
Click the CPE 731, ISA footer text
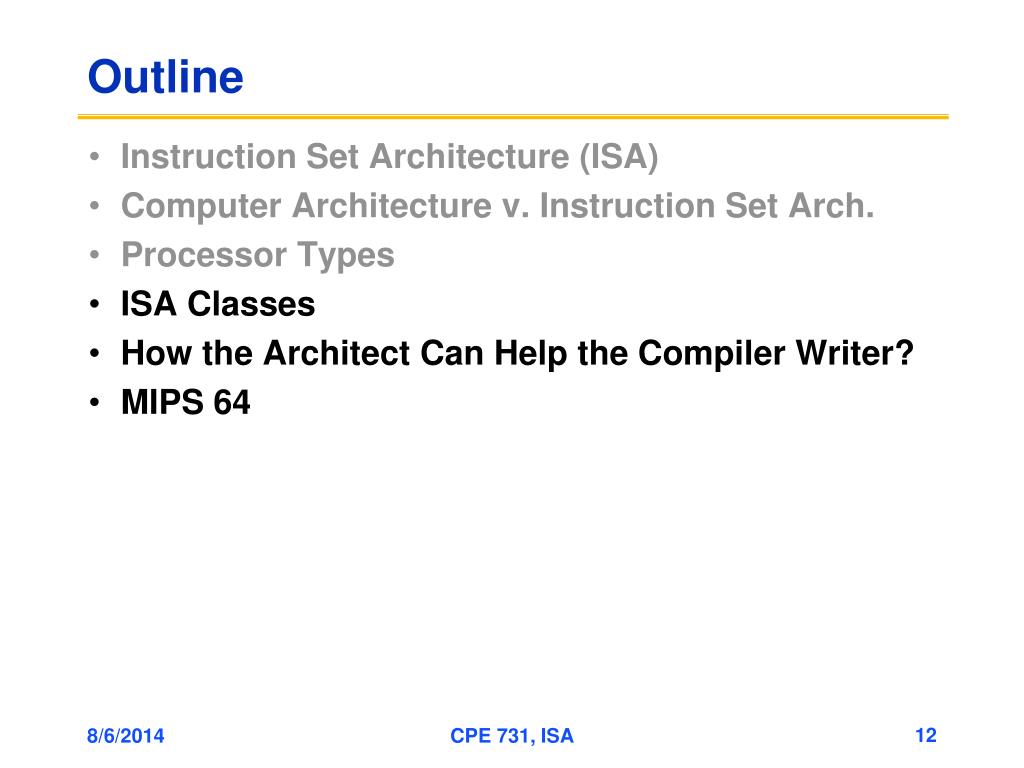coord(511,736)
